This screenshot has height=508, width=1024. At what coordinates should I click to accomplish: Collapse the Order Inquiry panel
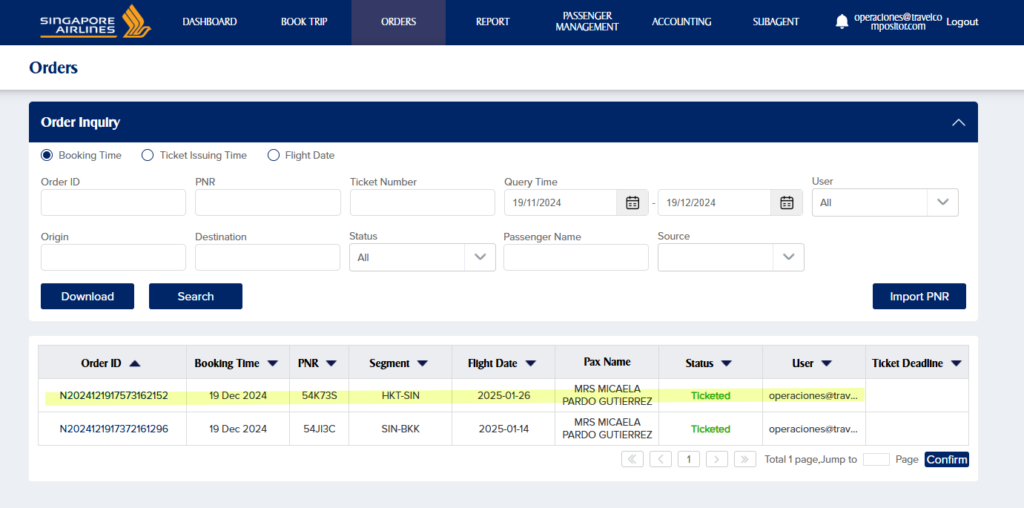click(x=958, y=122)
